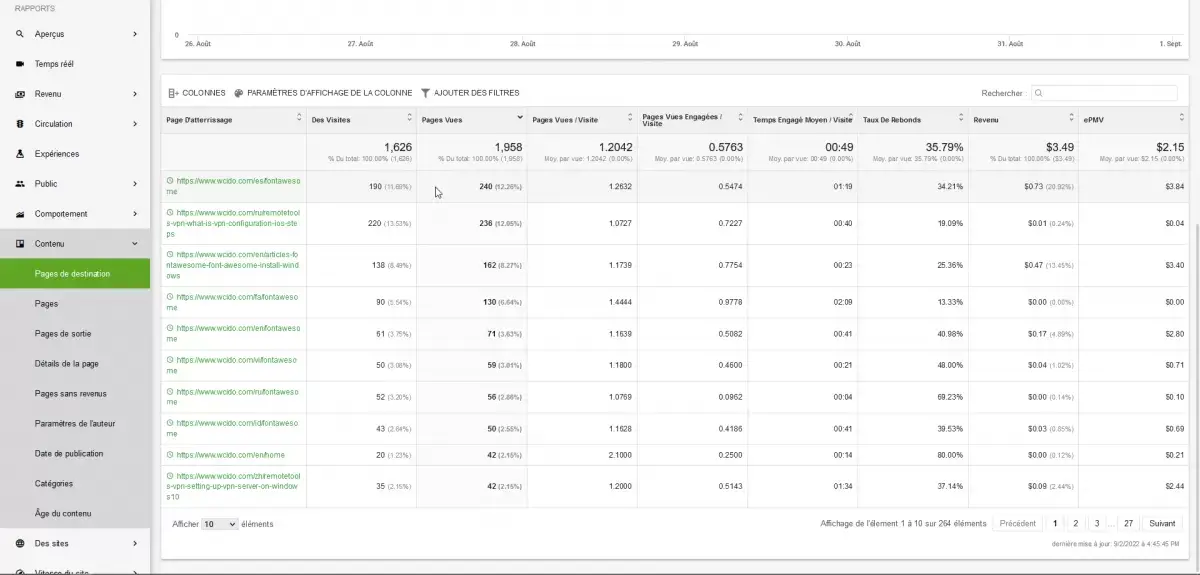The height and width of the screenshot is (575, 1200).
Task: Click the COLONNES button
Action: (197, 93)
